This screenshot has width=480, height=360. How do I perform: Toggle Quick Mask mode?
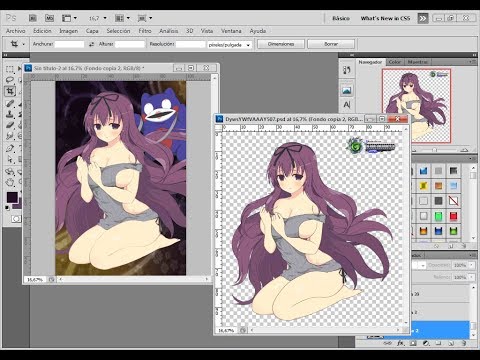coord(15,219)
